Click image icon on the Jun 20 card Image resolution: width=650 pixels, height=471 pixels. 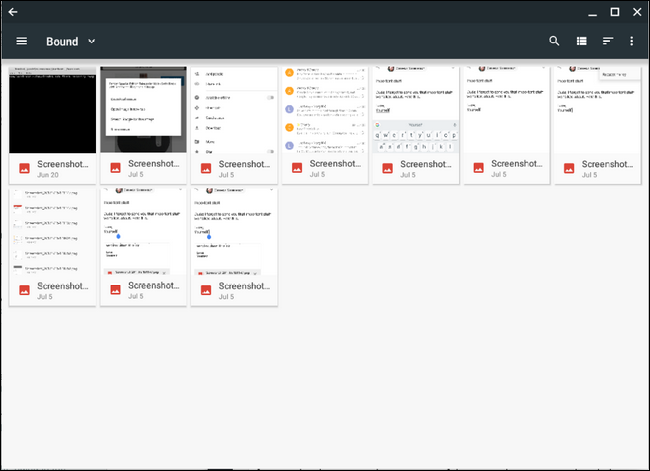click(x=24, y=168)
